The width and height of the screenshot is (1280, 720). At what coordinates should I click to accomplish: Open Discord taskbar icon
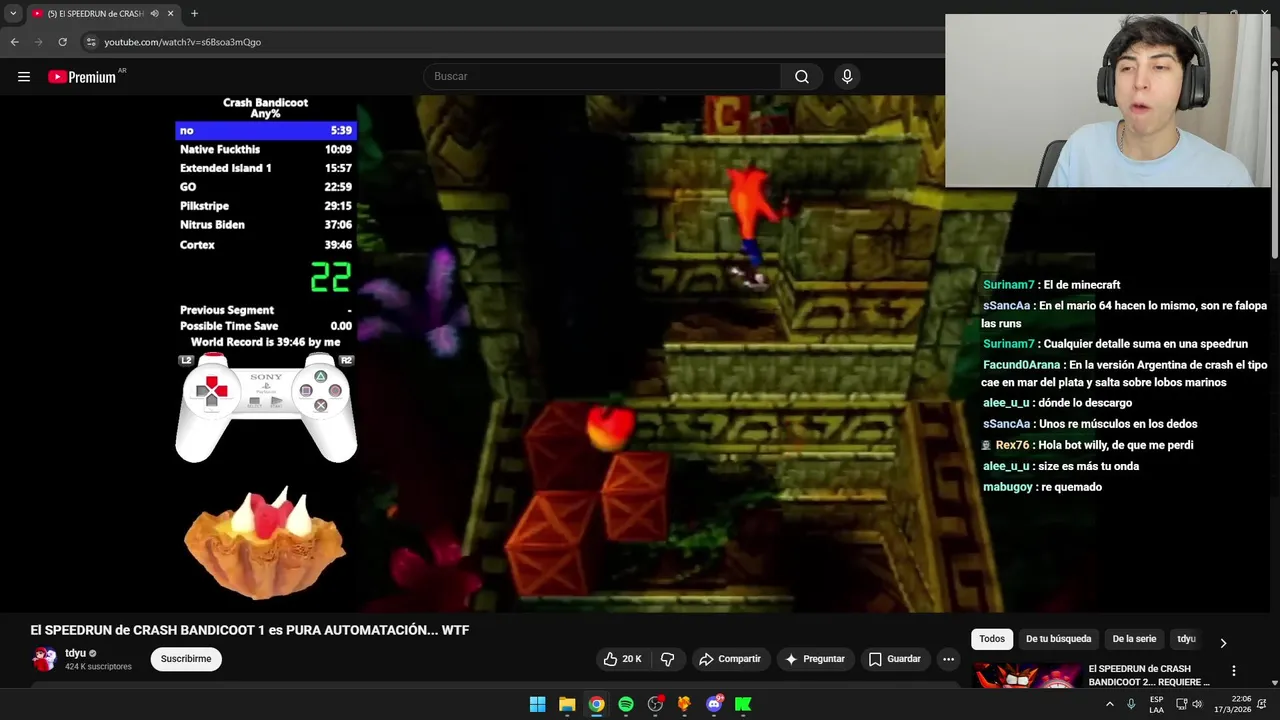pos(714,704)
